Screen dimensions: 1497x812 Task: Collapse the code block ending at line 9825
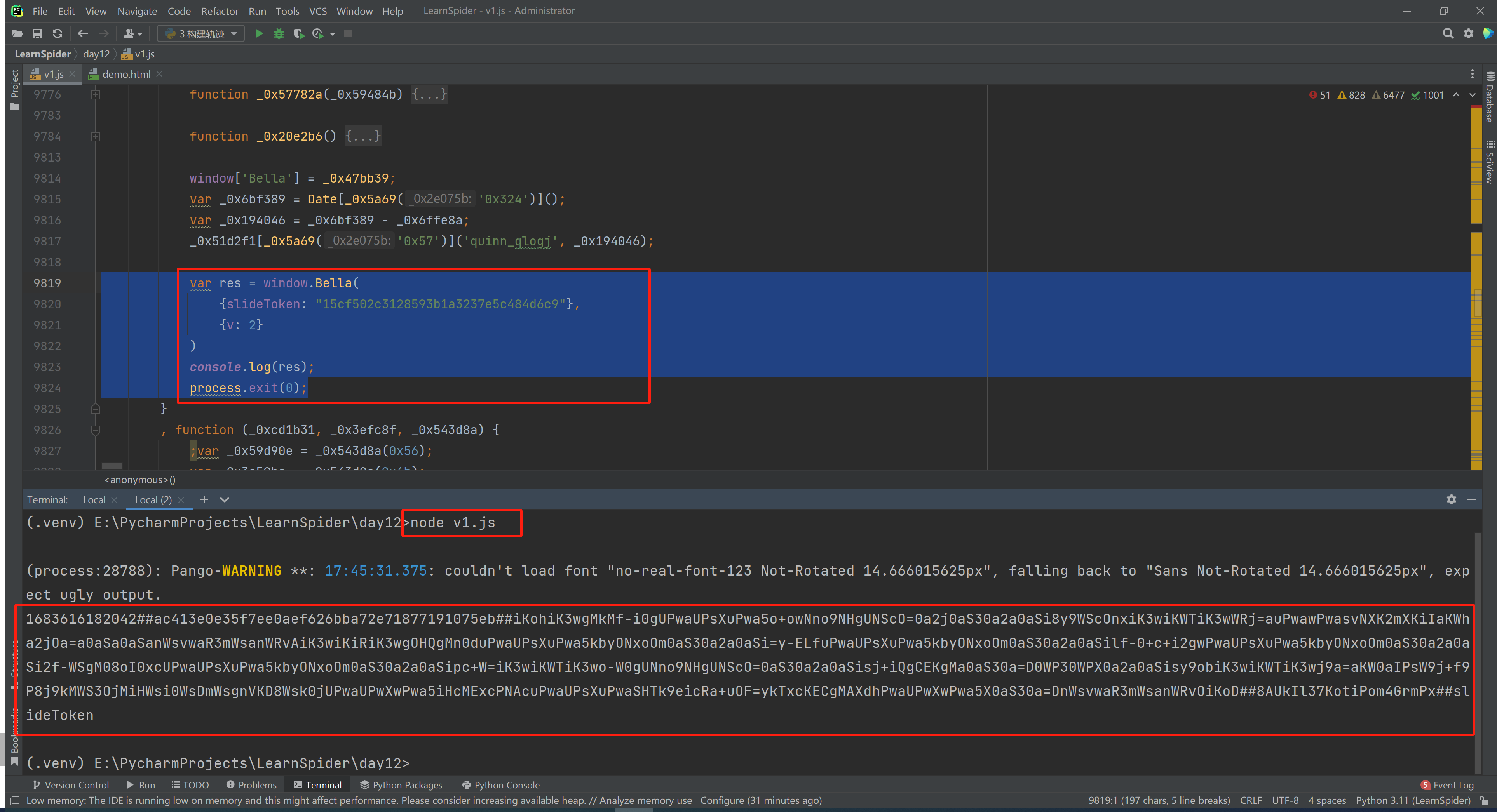pos(96,409)
